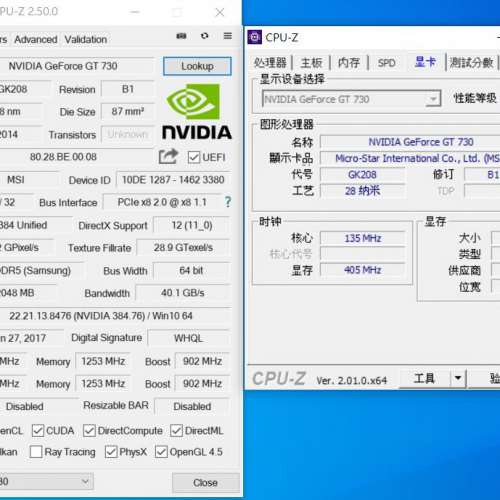Click the CPU-Z version text Ver. 2.01.0.x64
Viewport: 500px width, 500px height.
[352, 380]
